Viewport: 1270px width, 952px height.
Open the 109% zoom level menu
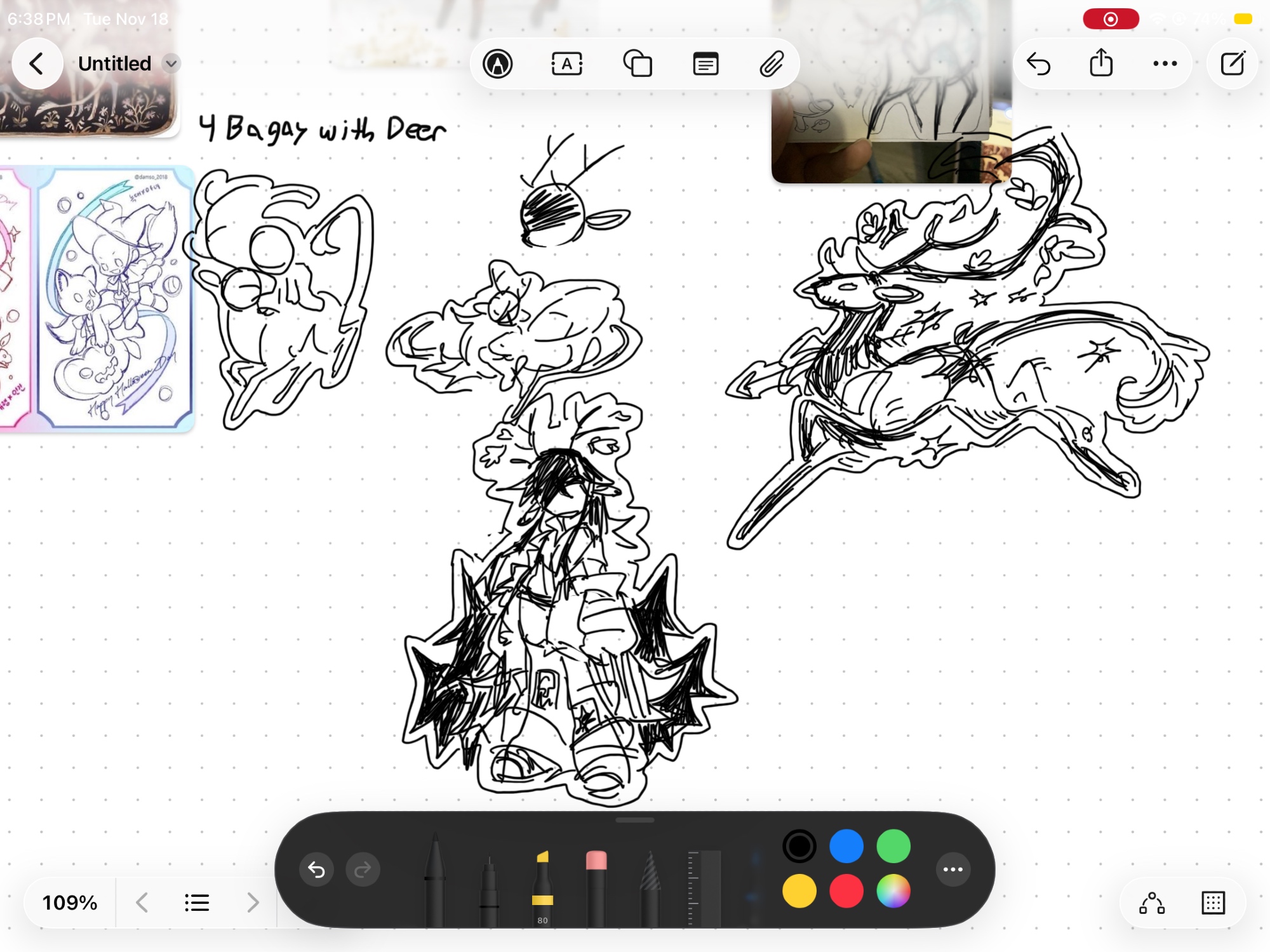(70, 902)
